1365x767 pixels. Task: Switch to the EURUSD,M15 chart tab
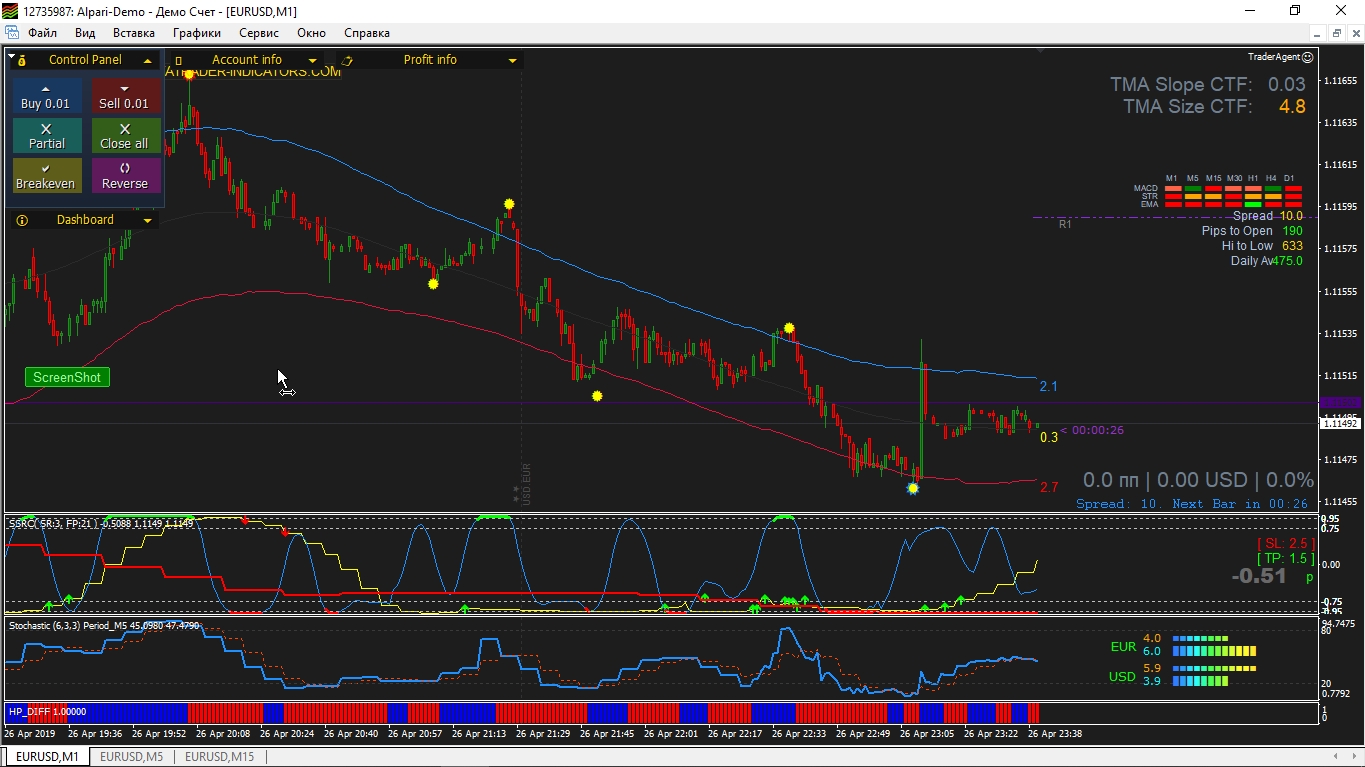pyautogui.click(x=219, y=757)
